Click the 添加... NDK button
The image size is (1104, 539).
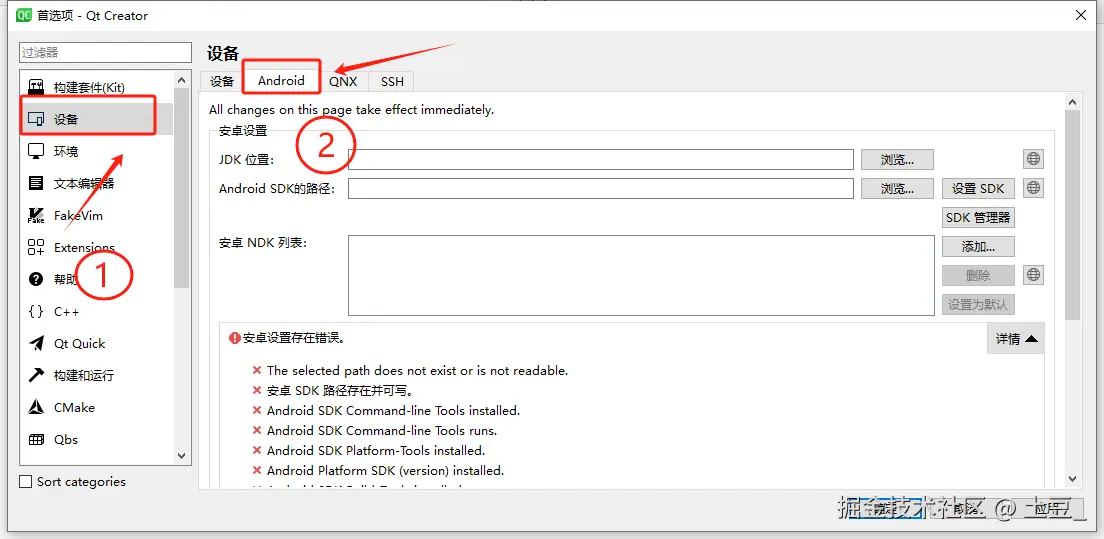978,247
